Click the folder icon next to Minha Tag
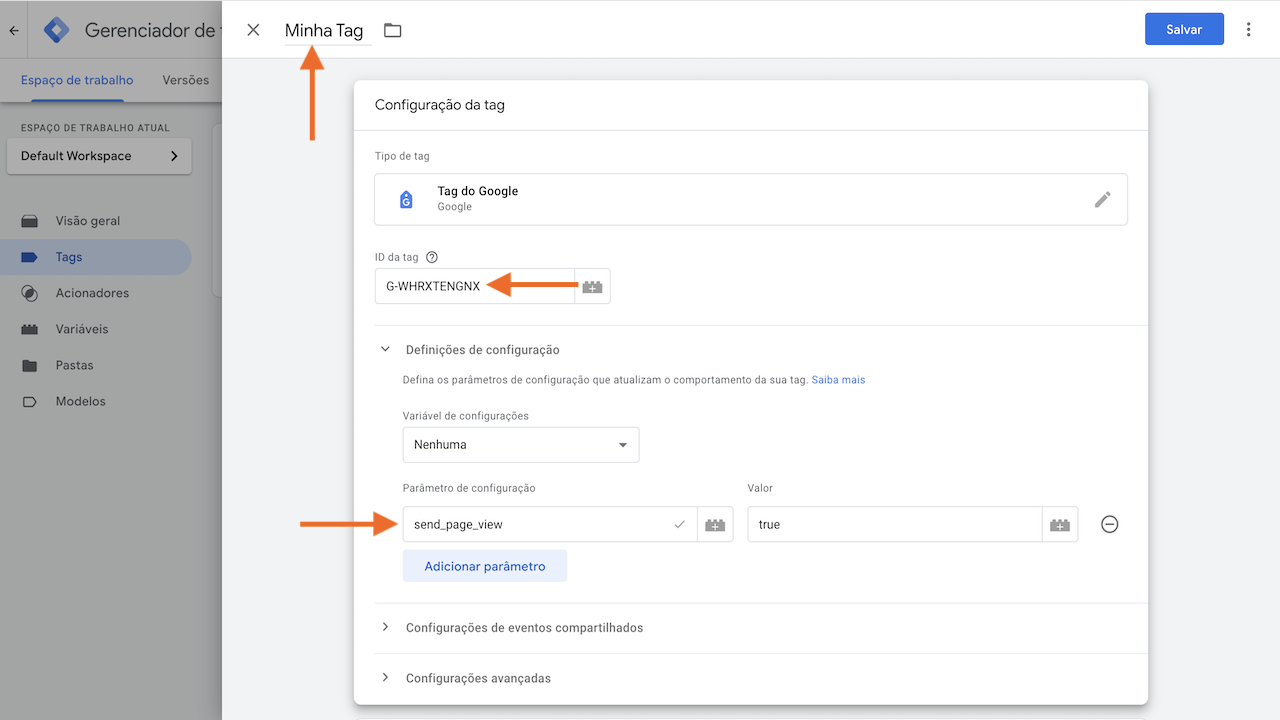 pos(392,30)
